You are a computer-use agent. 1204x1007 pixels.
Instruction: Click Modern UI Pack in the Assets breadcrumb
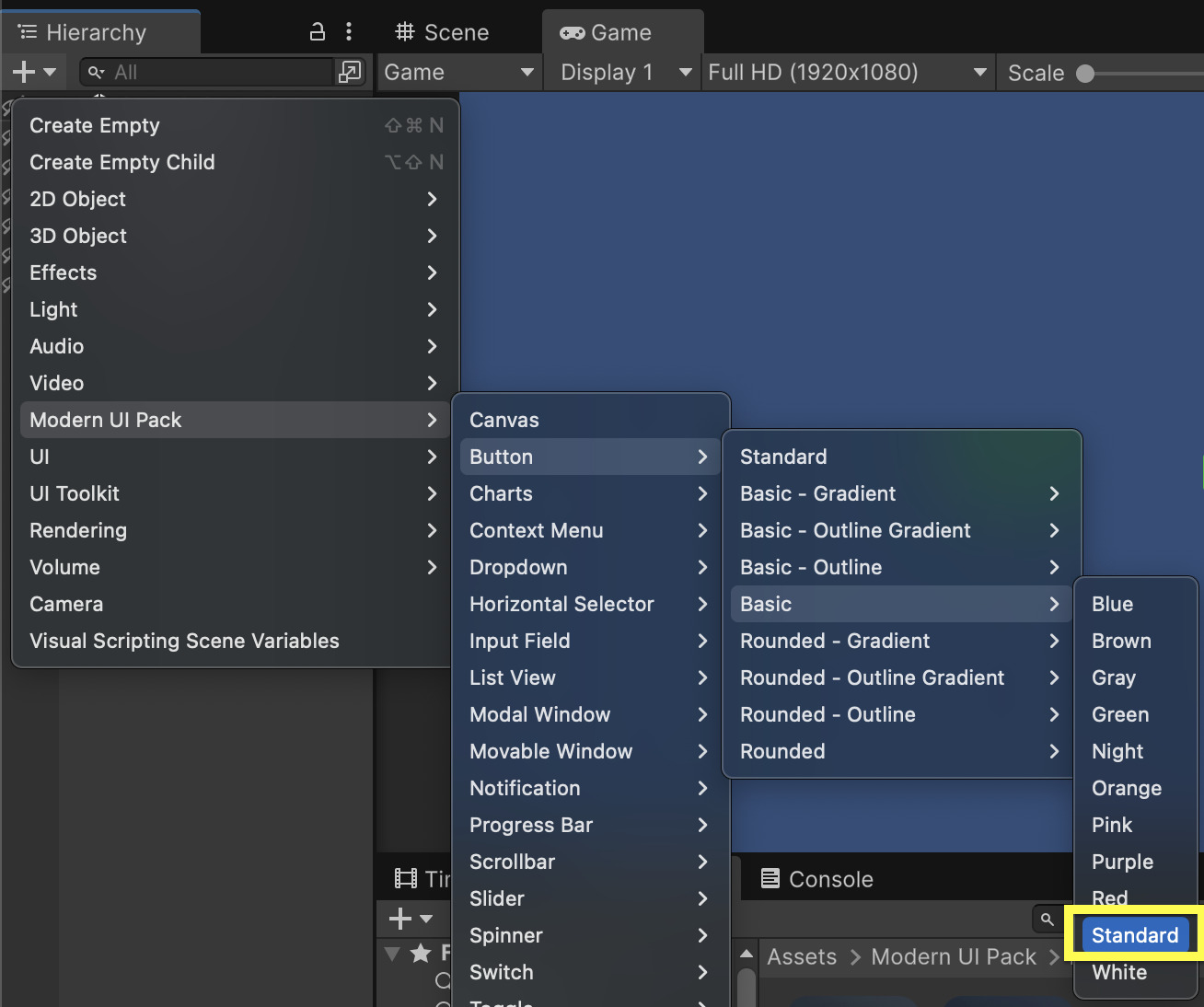(954, 956)
